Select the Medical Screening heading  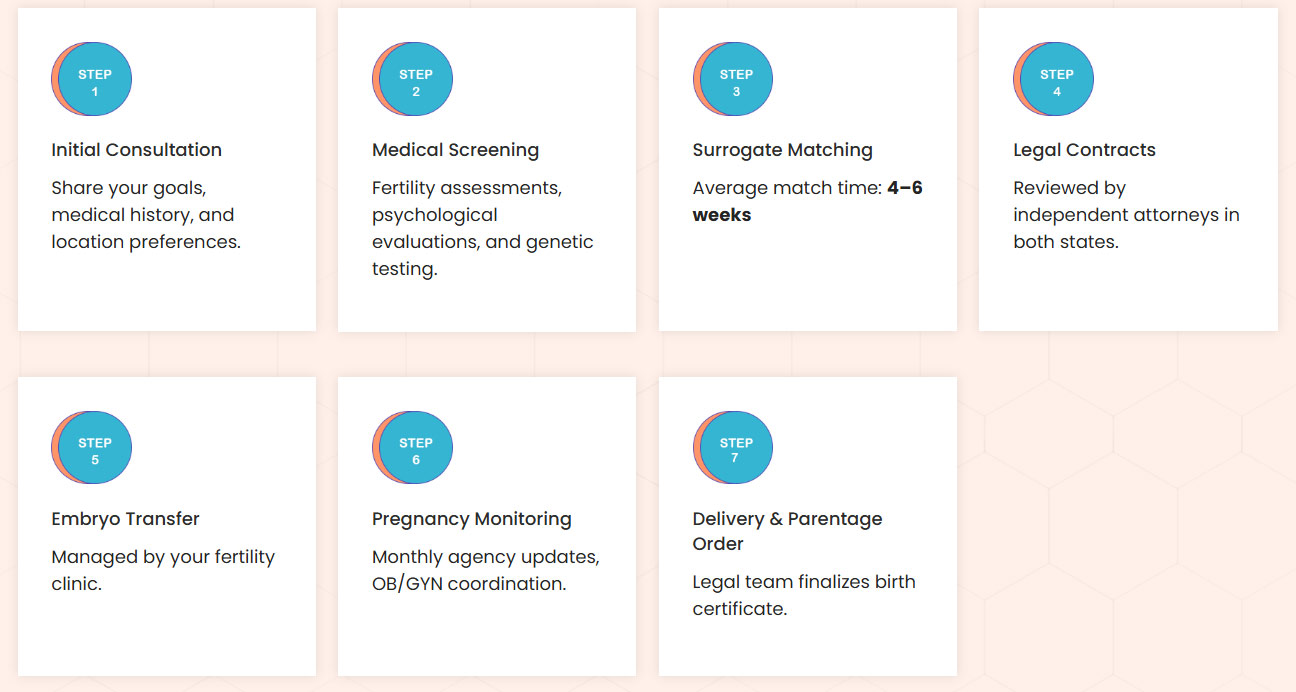coord(455,150)
